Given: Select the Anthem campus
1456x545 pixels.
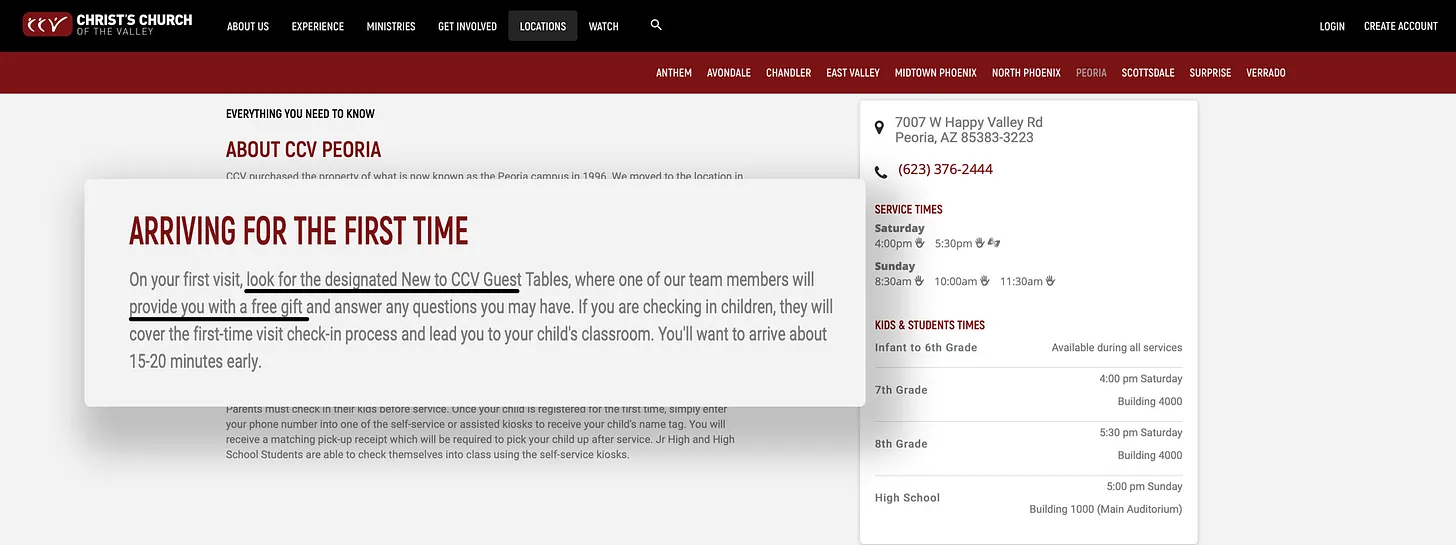Looking at the screenshot, I should 674,73.
